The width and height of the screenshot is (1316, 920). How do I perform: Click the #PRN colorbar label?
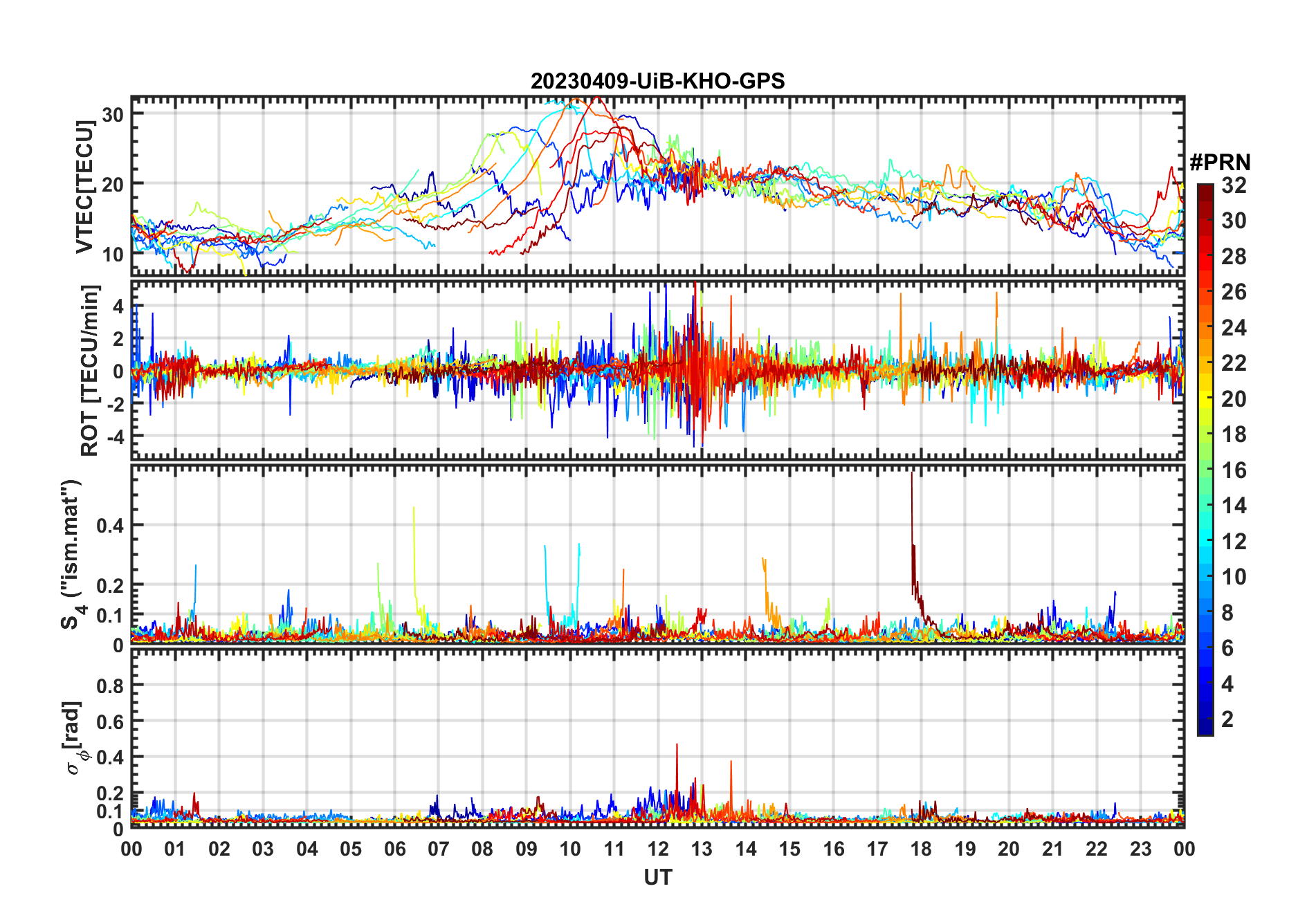pyautogui.click(x=1220, y=163)
